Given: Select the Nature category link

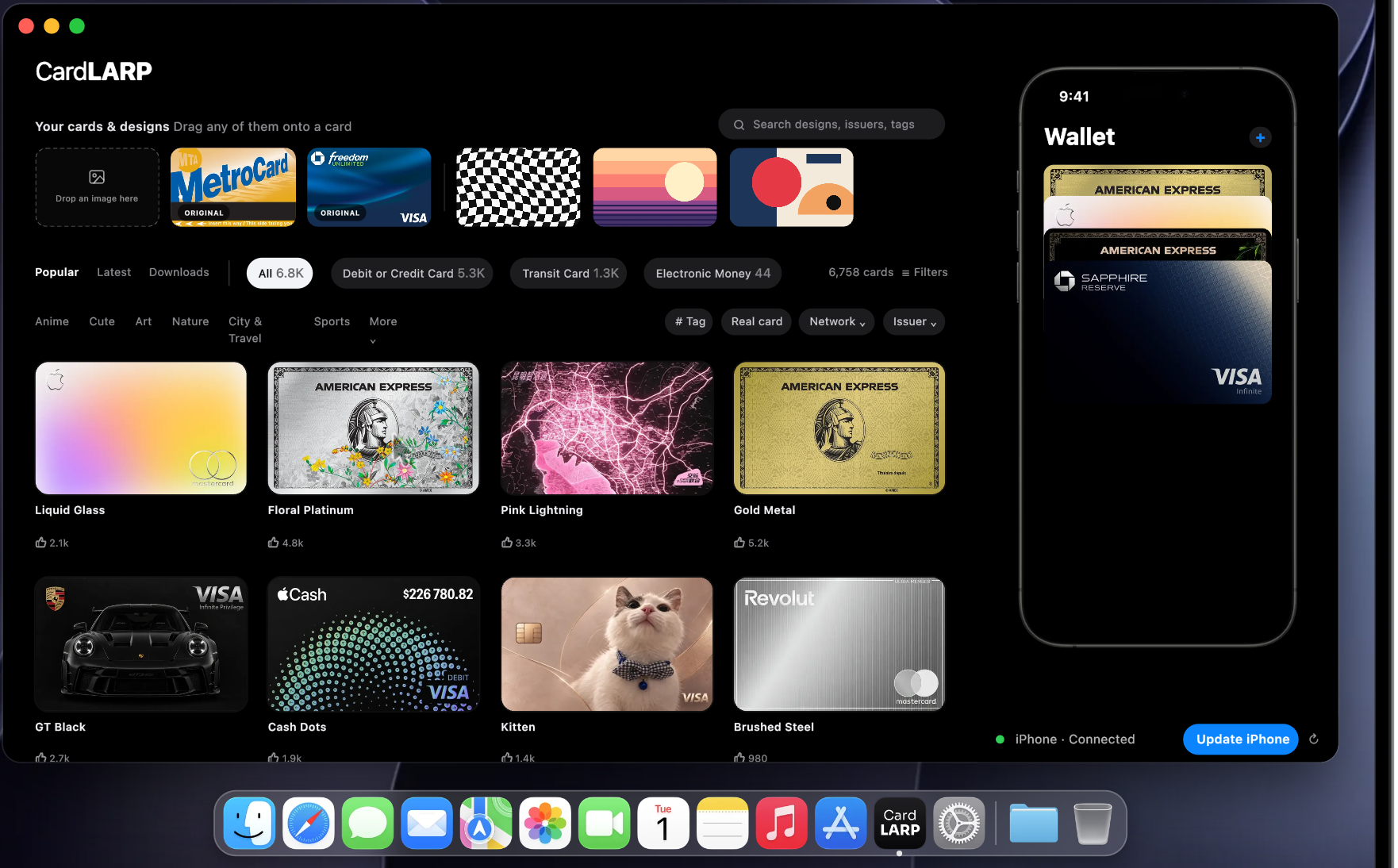Looking at the screenshot, I should point(190,321).
